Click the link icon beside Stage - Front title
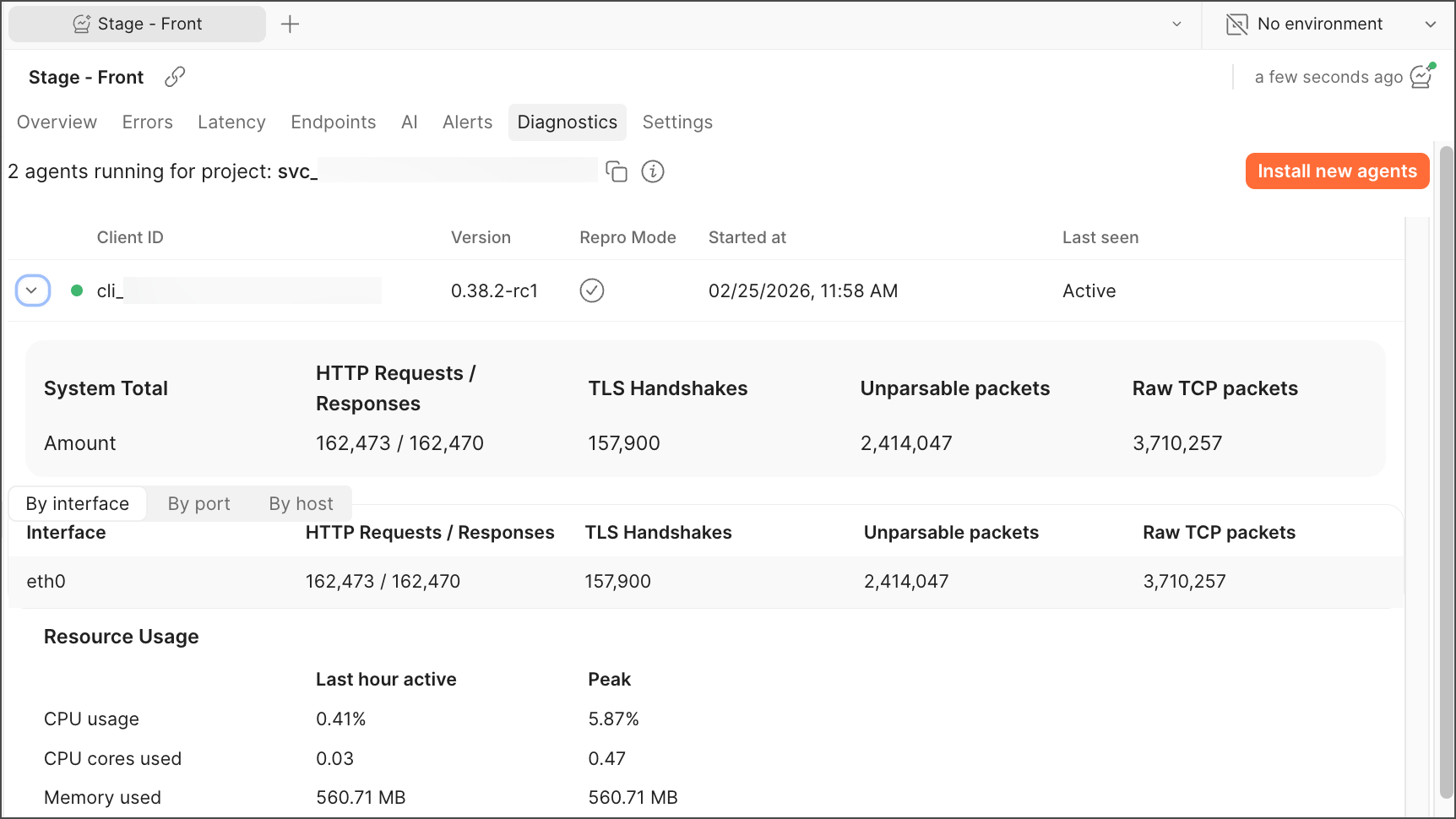This screenshot has width=1456, height=819. (x=175, y=77)
